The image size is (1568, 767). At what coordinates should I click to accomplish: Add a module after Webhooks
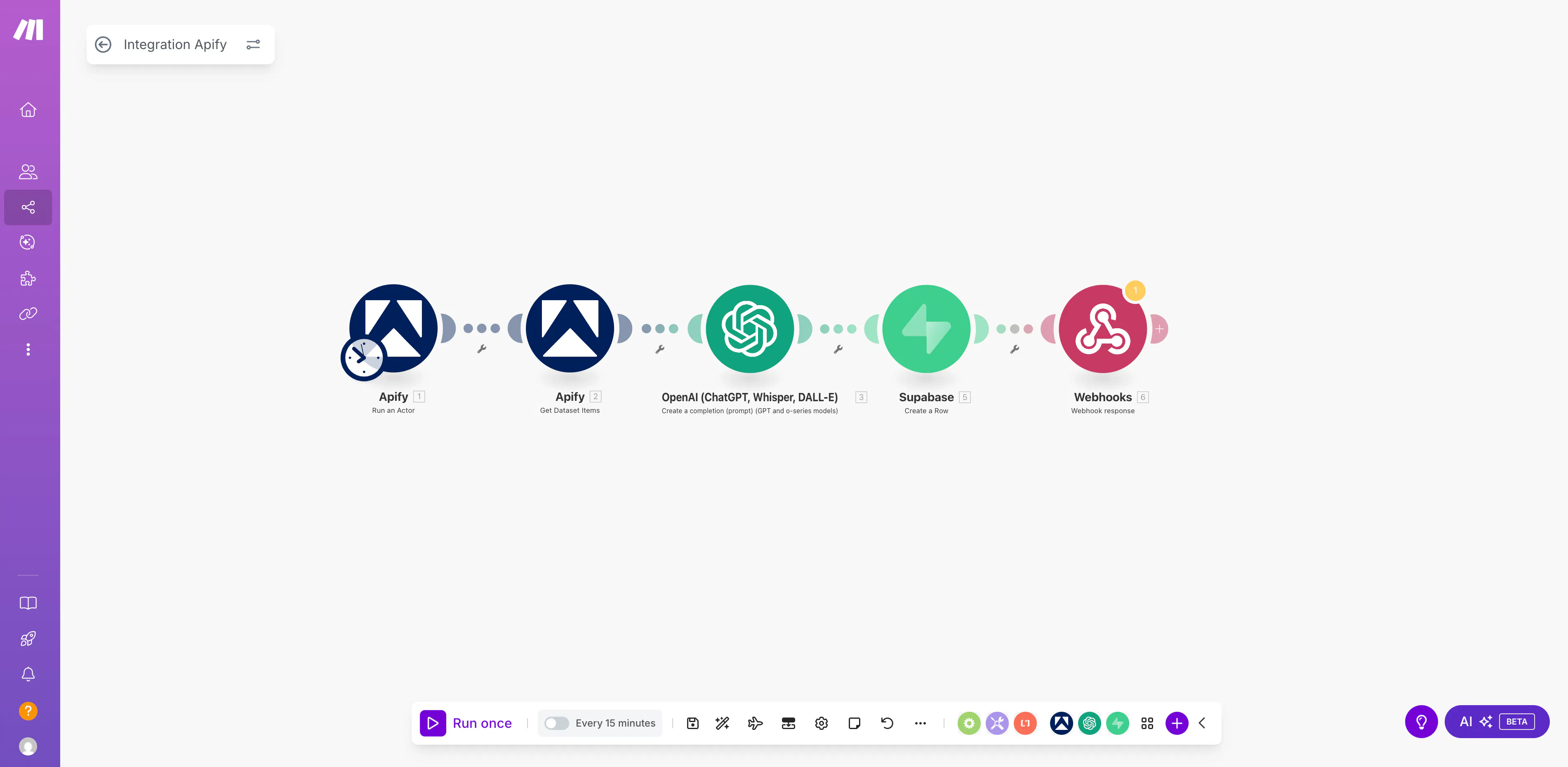[1160, 329]
